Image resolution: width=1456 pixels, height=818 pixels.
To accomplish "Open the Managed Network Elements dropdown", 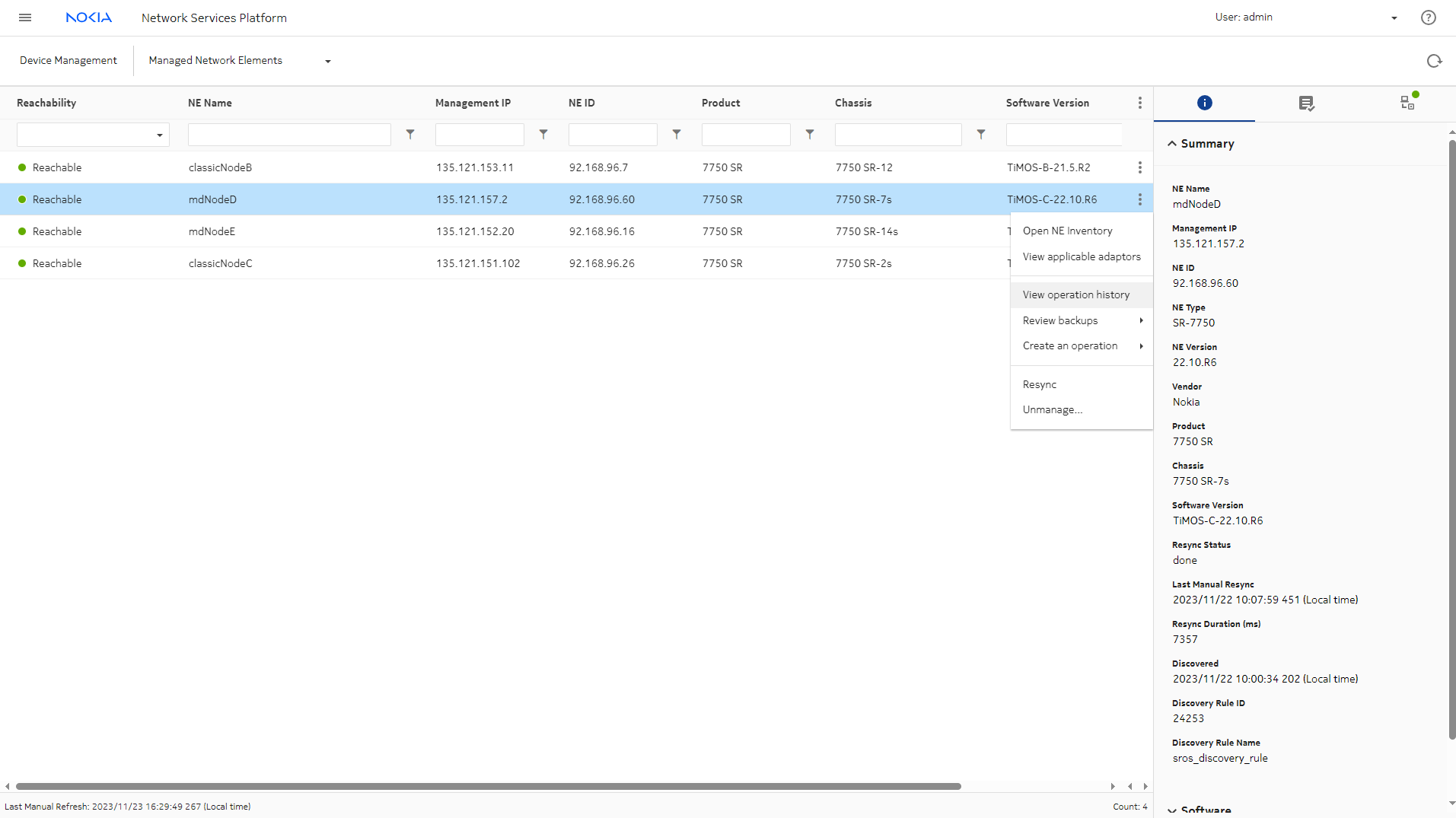I will 328,61.
